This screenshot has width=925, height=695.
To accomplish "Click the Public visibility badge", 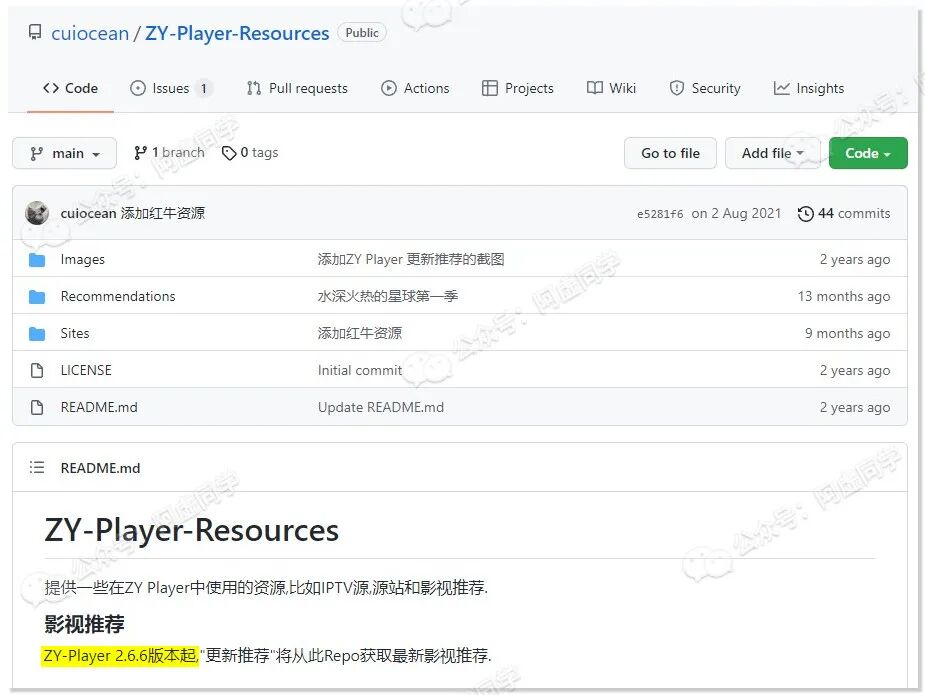I will (362, 32).
